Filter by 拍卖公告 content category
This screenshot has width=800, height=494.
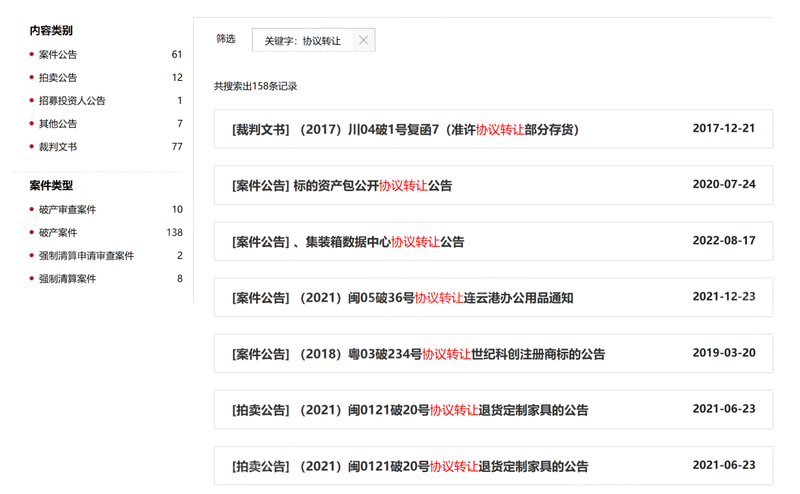click(x=58, y=78)
